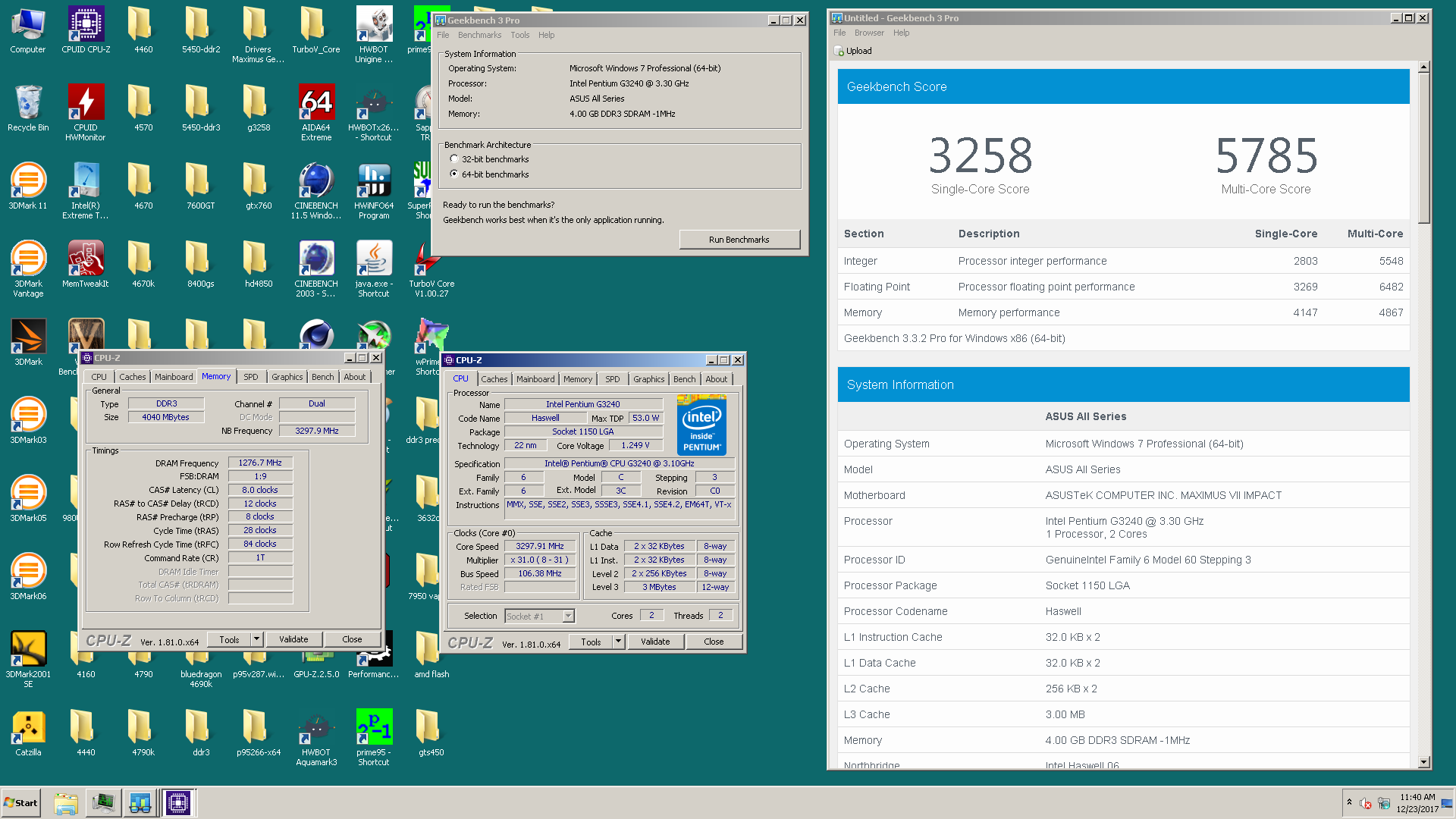Open Windows Explorer from the taskbar
The width and height of the screenshot is (1456, 819).
pos(66,803)
